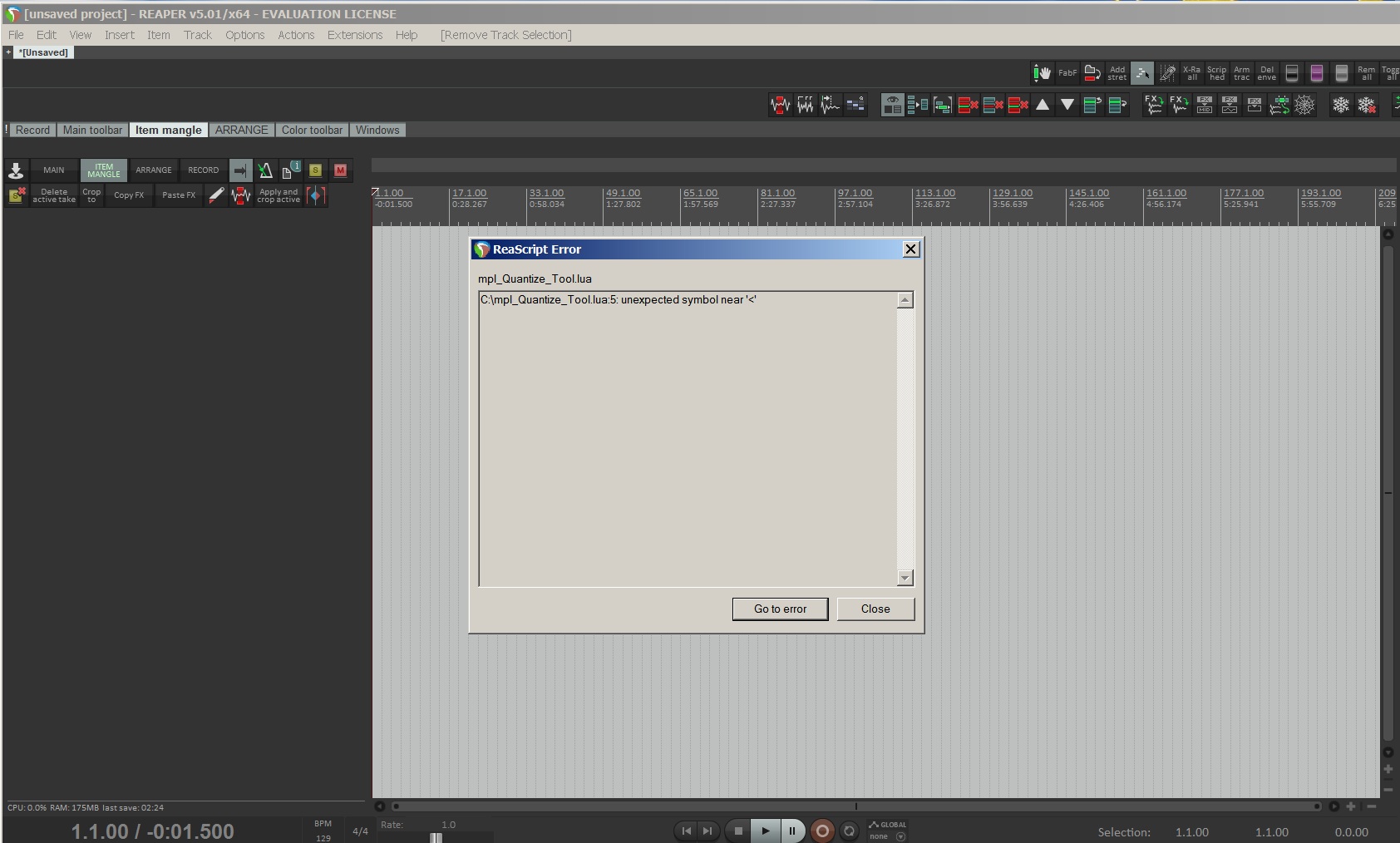Toggle the highlighted stair-step cursor icon
This screenshot has width=1400, height=843.
point(1142,73)
